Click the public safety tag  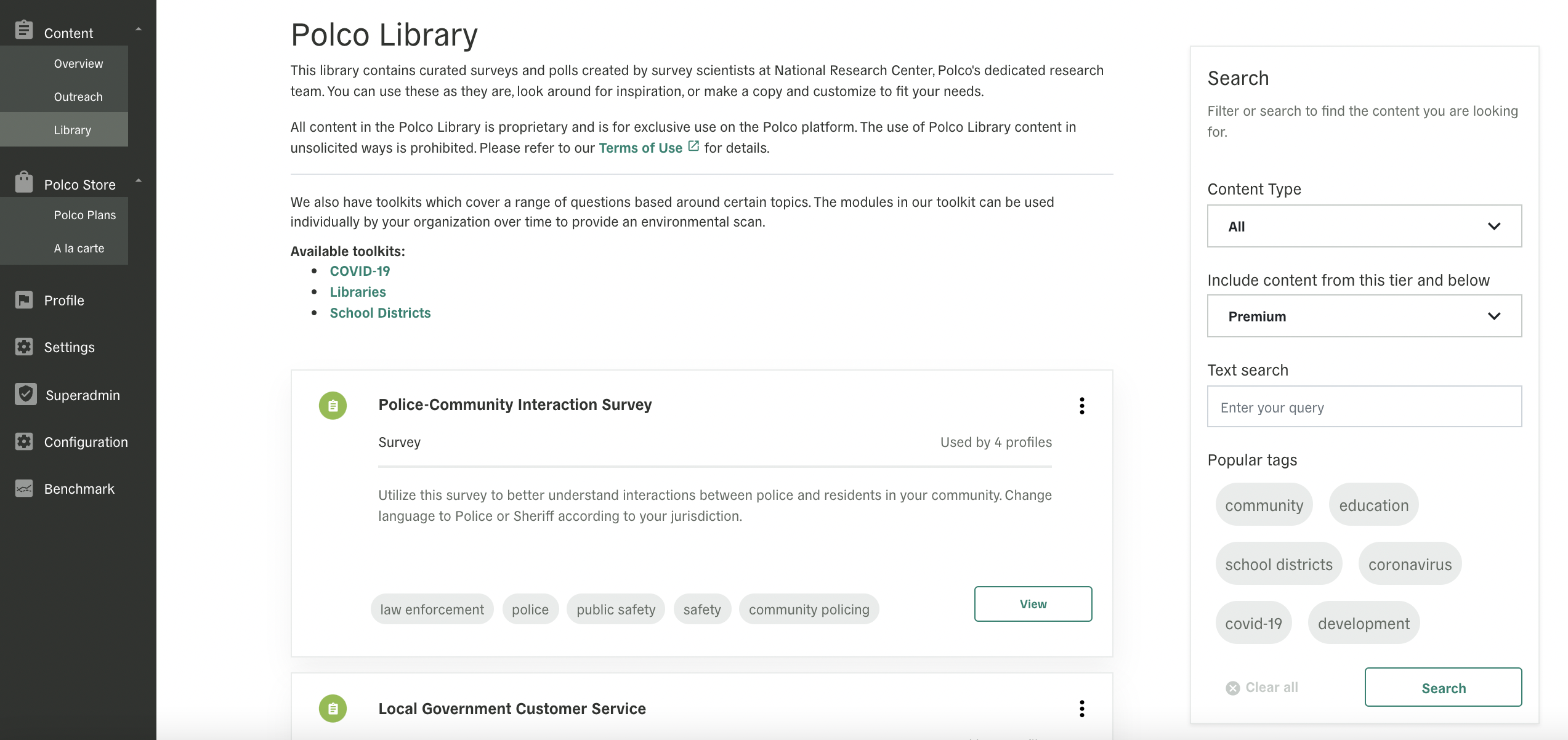click(x=615, y=609)
